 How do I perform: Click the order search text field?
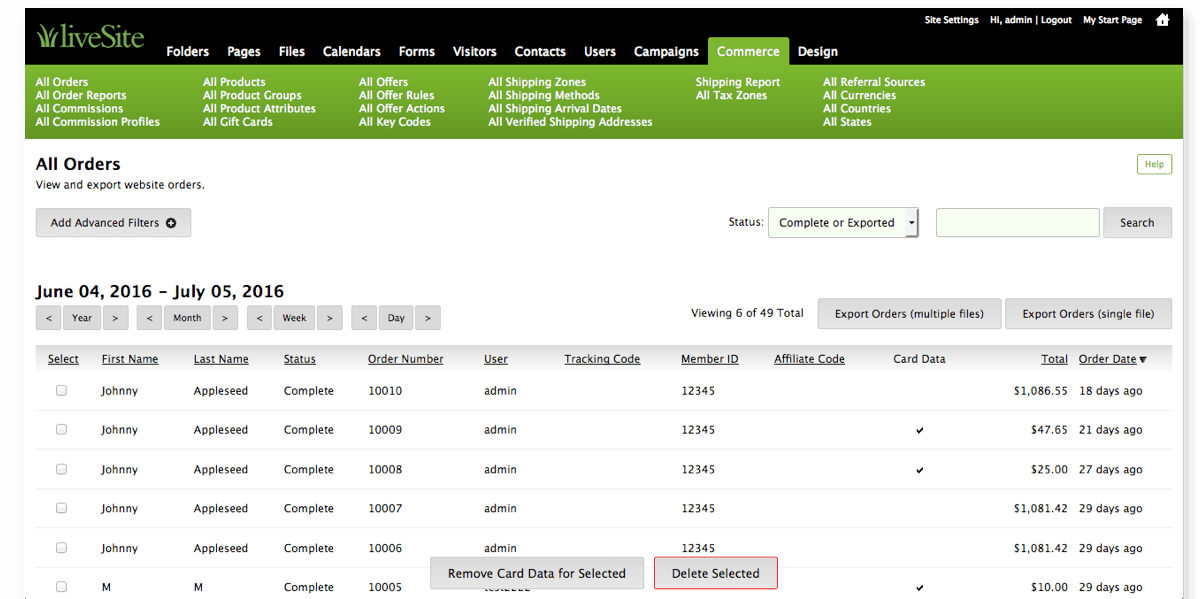click(1017, 223)
